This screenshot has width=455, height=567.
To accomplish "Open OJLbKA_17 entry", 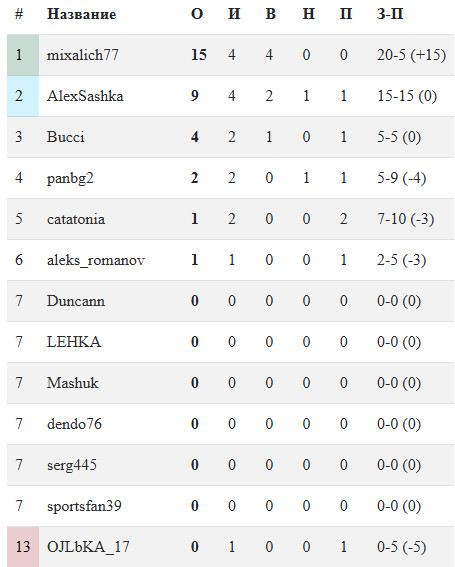I will click(x=88, y=547).
